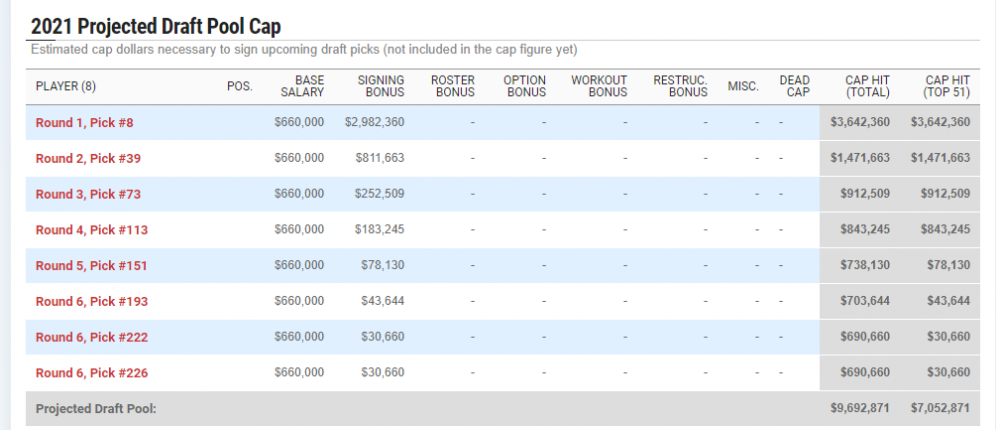Click the Round 6, Pick #193 link

click(x=91, y=301)
